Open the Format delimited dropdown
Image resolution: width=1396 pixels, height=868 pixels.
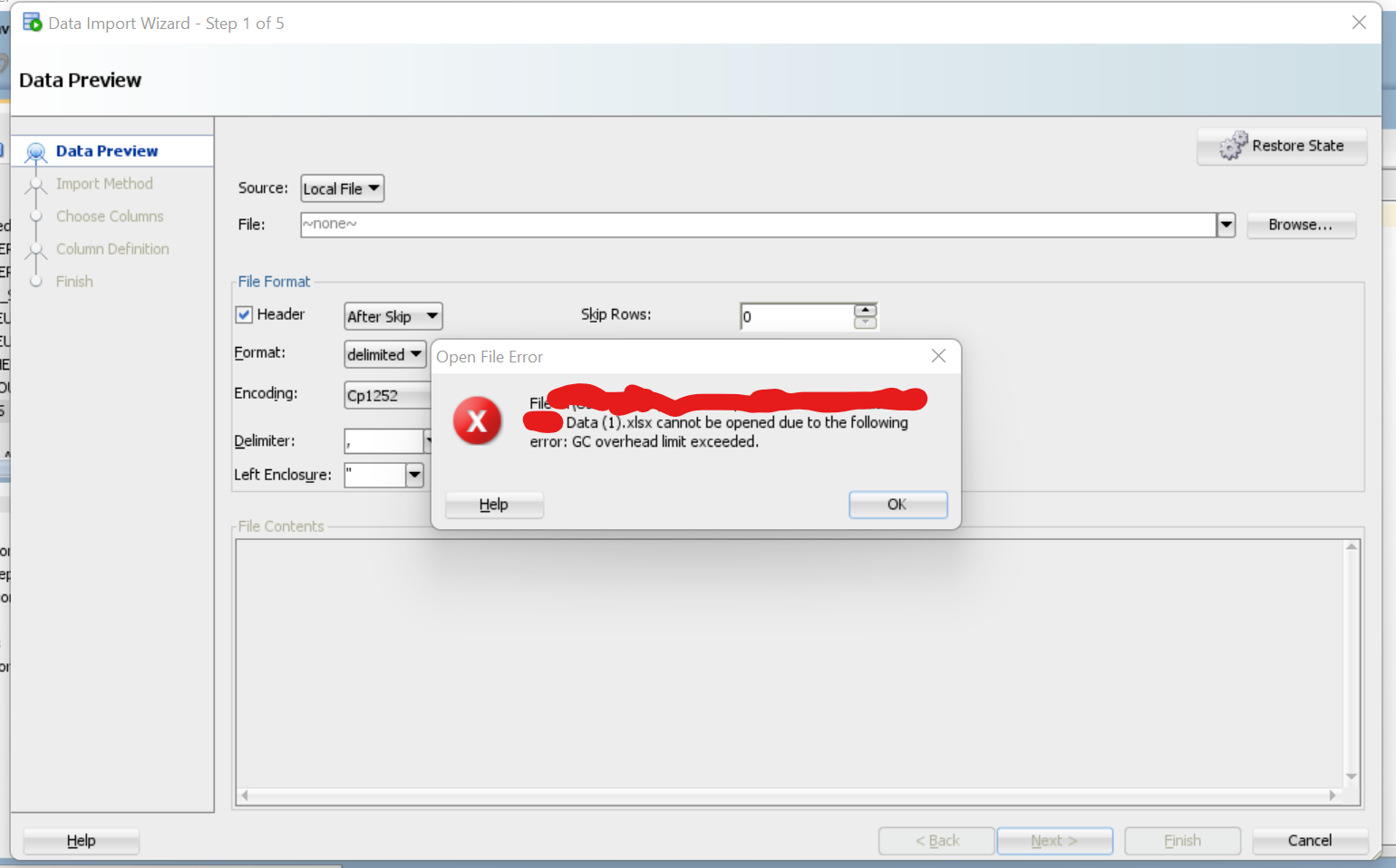(x=385, y=354)
